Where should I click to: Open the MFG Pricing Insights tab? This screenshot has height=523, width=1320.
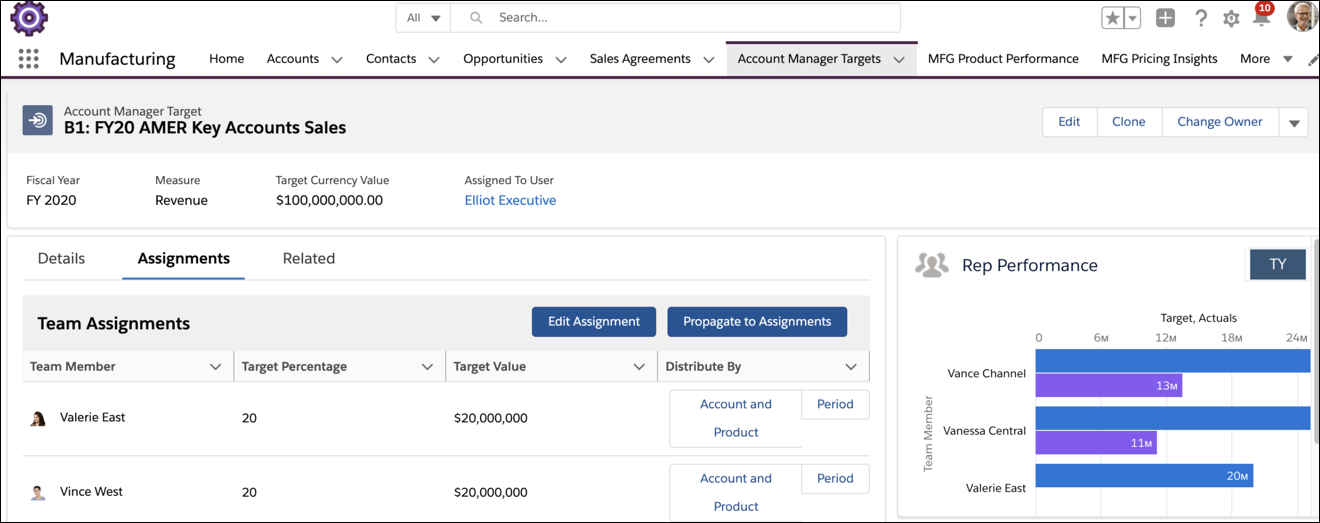point(1159,59)
